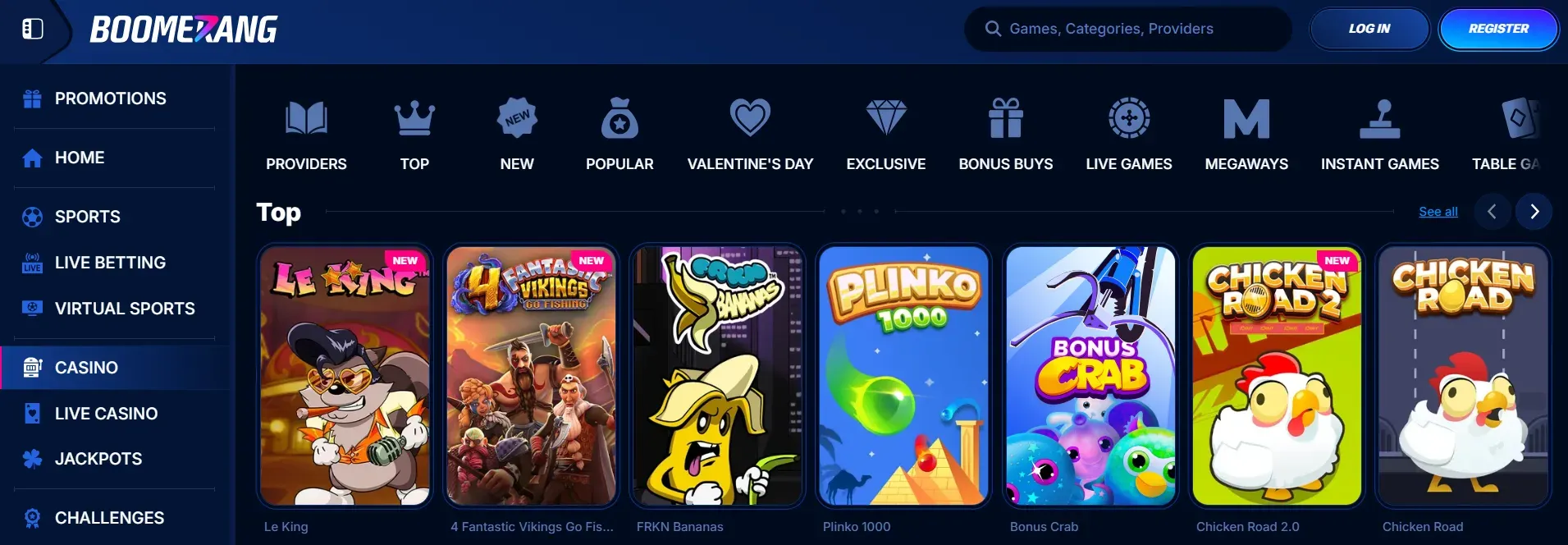Open the New badge icon category
1568x545 pixels.
pos(517,118)
